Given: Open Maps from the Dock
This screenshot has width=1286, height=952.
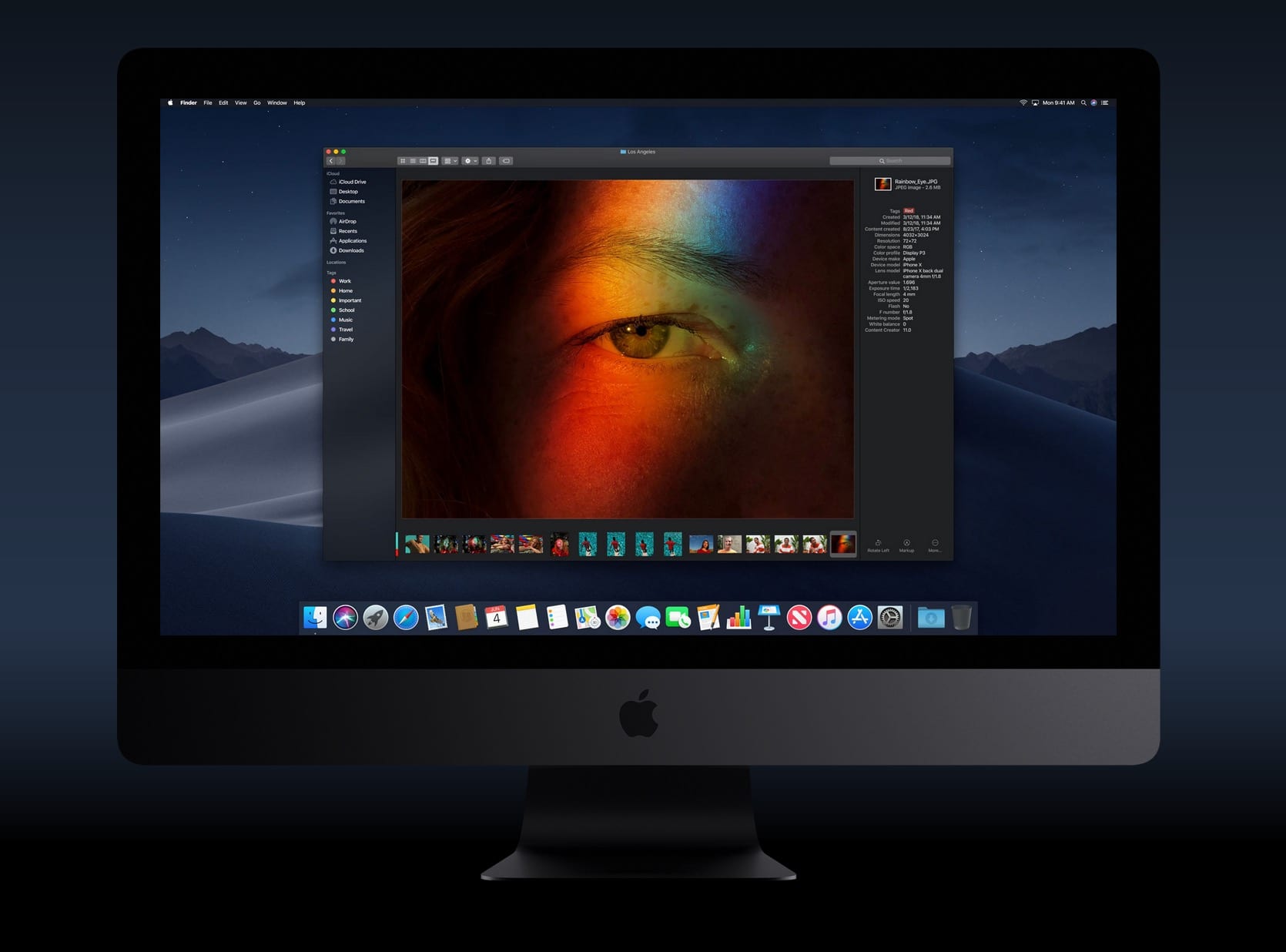Looking at the screenshot, I should click(x=588, y=617).
